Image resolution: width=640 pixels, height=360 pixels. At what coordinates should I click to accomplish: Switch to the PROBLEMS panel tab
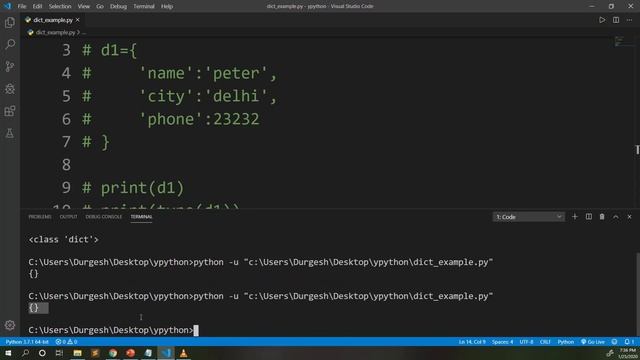pyautogui.click(x=40, y=217)
